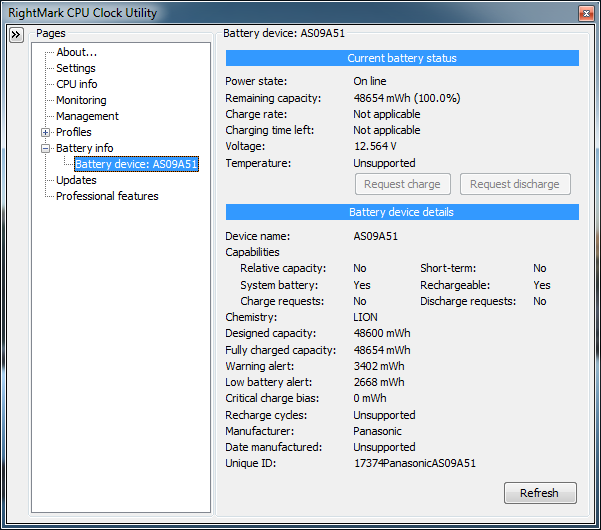This screenshot has width=601, height=530.
Task: Expand the Profiles tree node
Action: [x=45, y=133]
